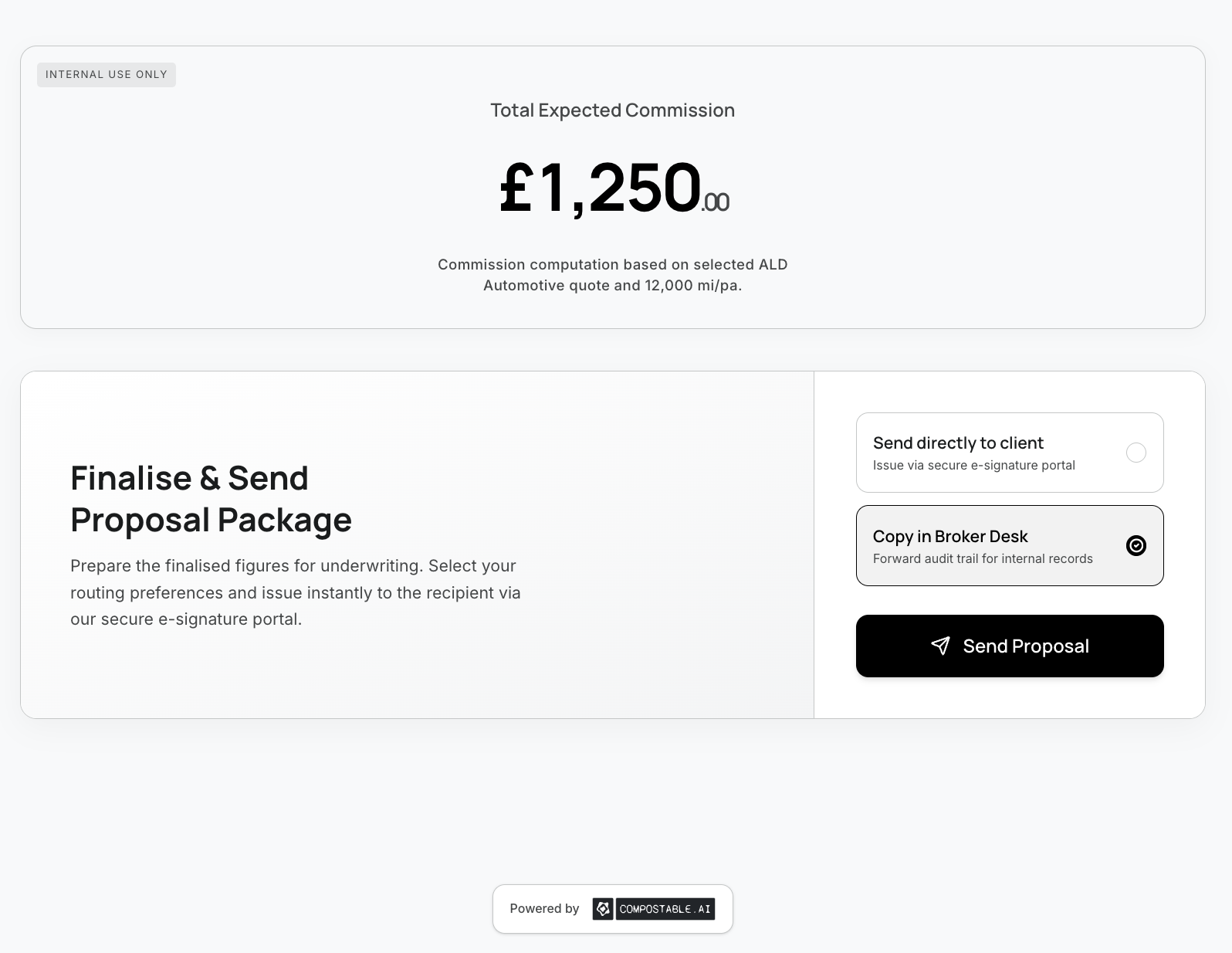Viewport: 1232px width, 953px height.
Task: Click the Powered by label
Action: [x=544, y=909]
